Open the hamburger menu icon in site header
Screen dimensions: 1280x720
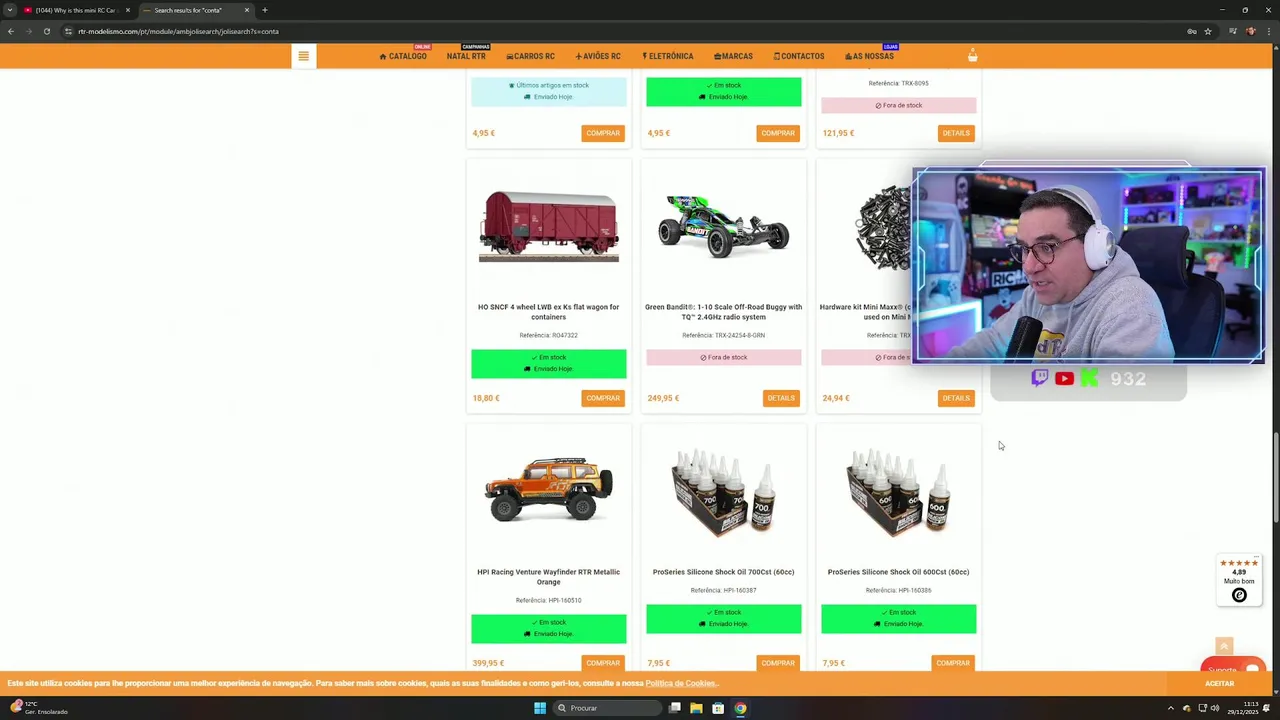303,56
